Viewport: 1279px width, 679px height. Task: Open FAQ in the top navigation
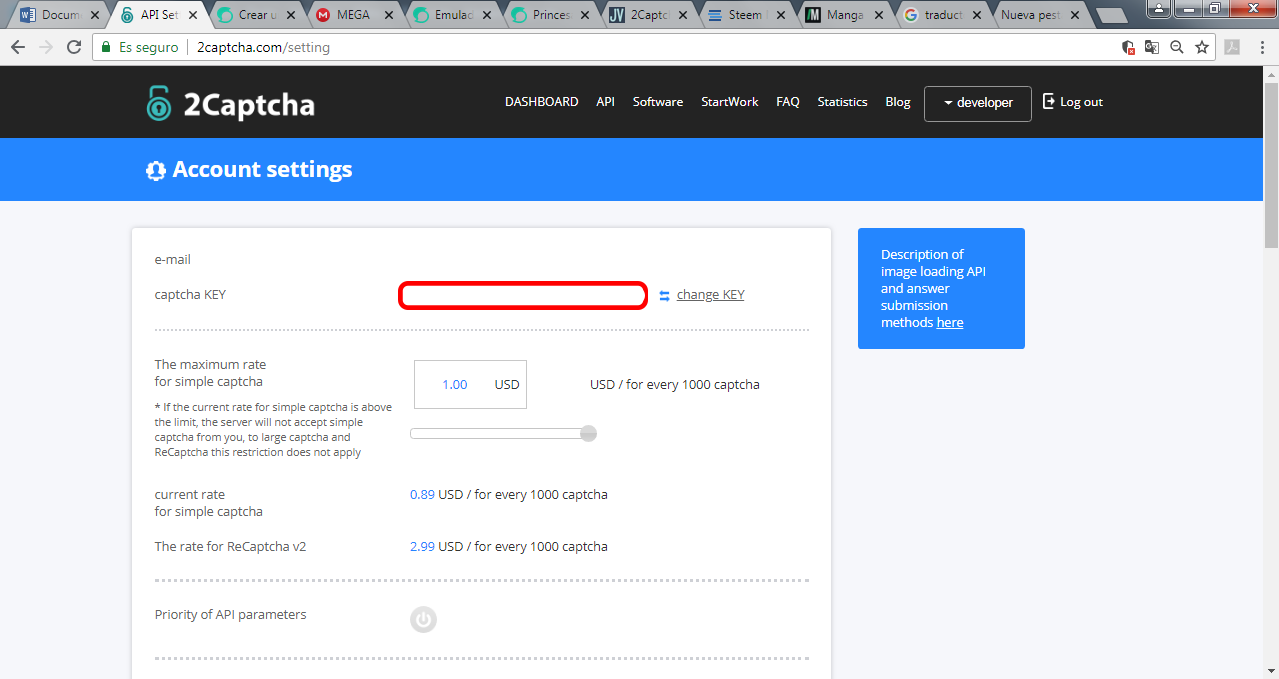click(788, 102)
